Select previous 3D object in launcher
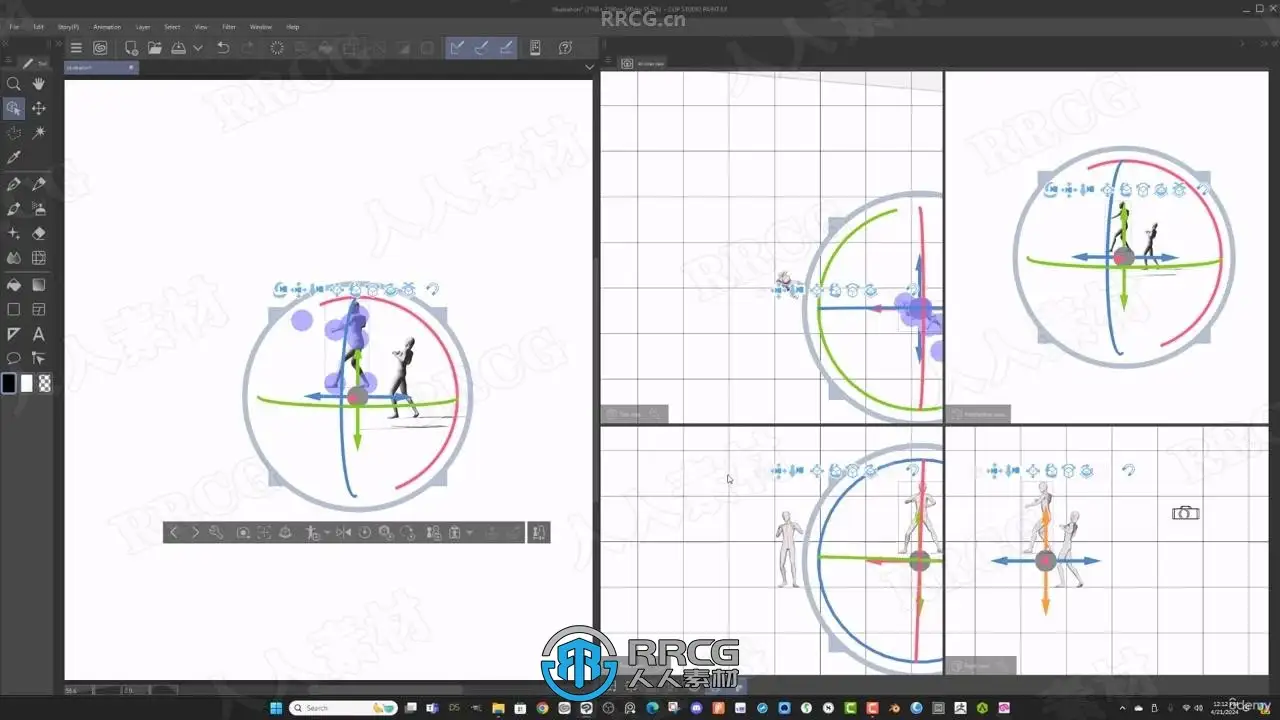 coord(174,533)
